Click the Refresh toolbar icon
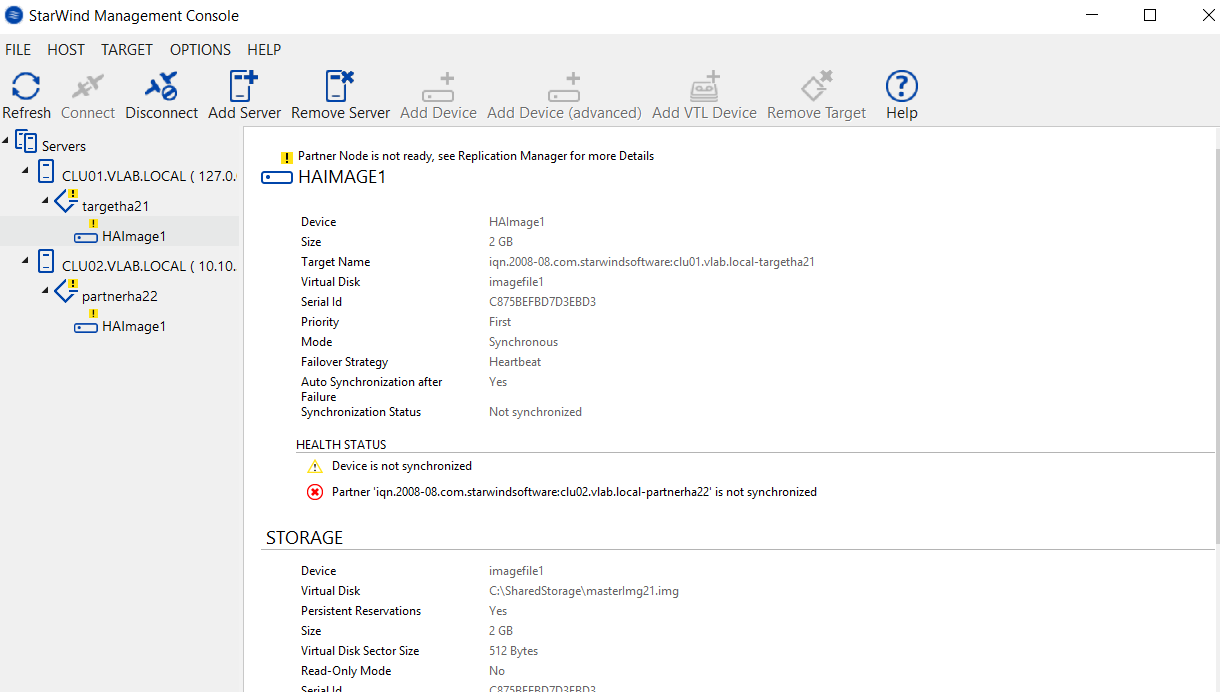1220x692 pixels. 26,86
